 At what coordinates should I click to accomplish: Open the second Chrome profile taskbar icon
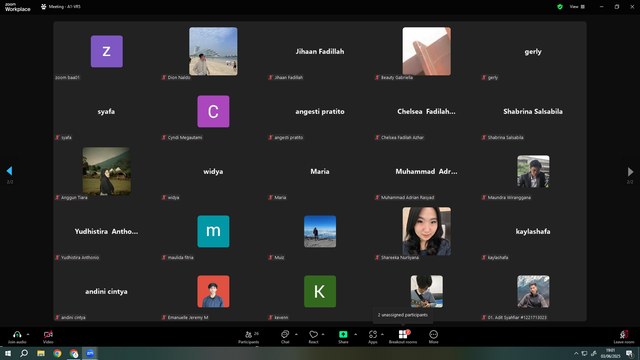point(74,353)
